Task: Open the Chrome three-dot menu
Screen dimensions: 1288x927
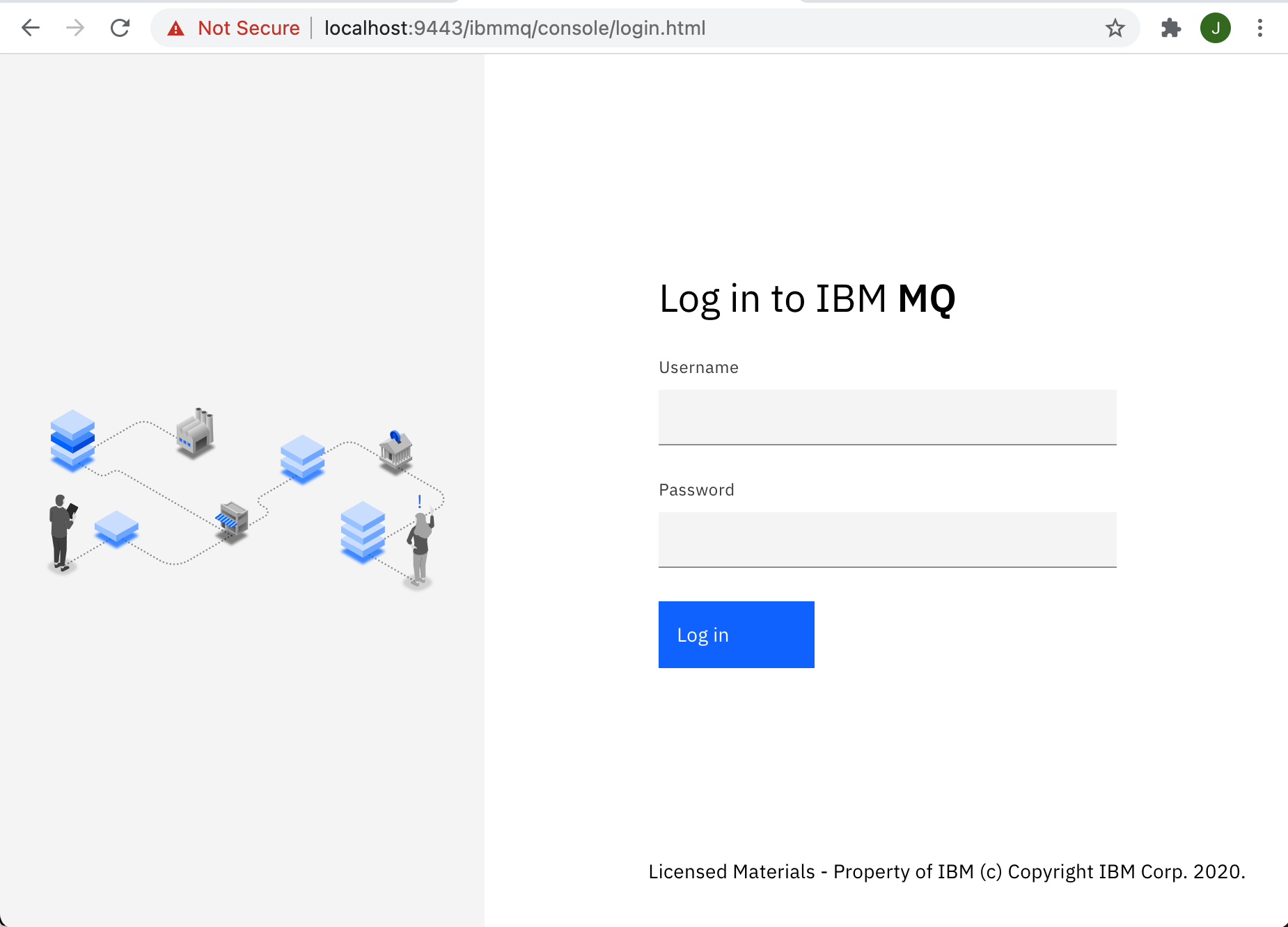Action: [x=1260, y=28]
